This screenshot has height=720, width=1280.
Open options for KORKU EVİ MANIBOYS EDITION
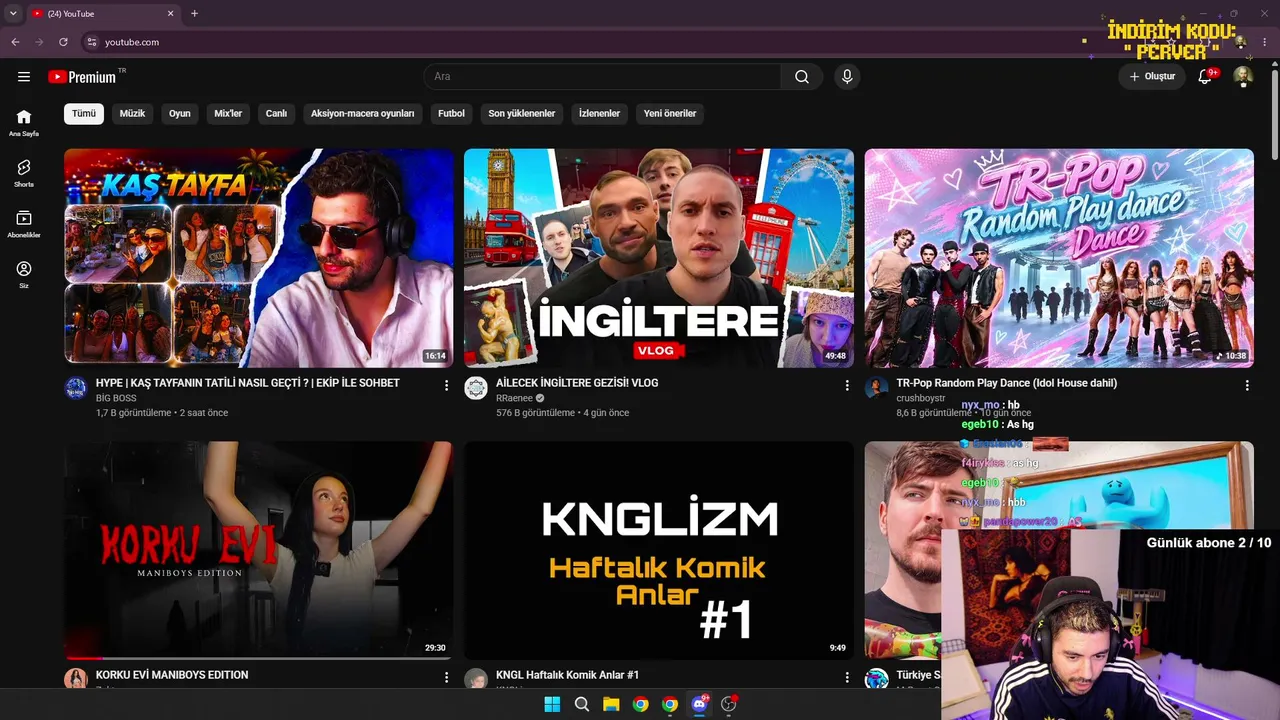click(x=447, y=677)
